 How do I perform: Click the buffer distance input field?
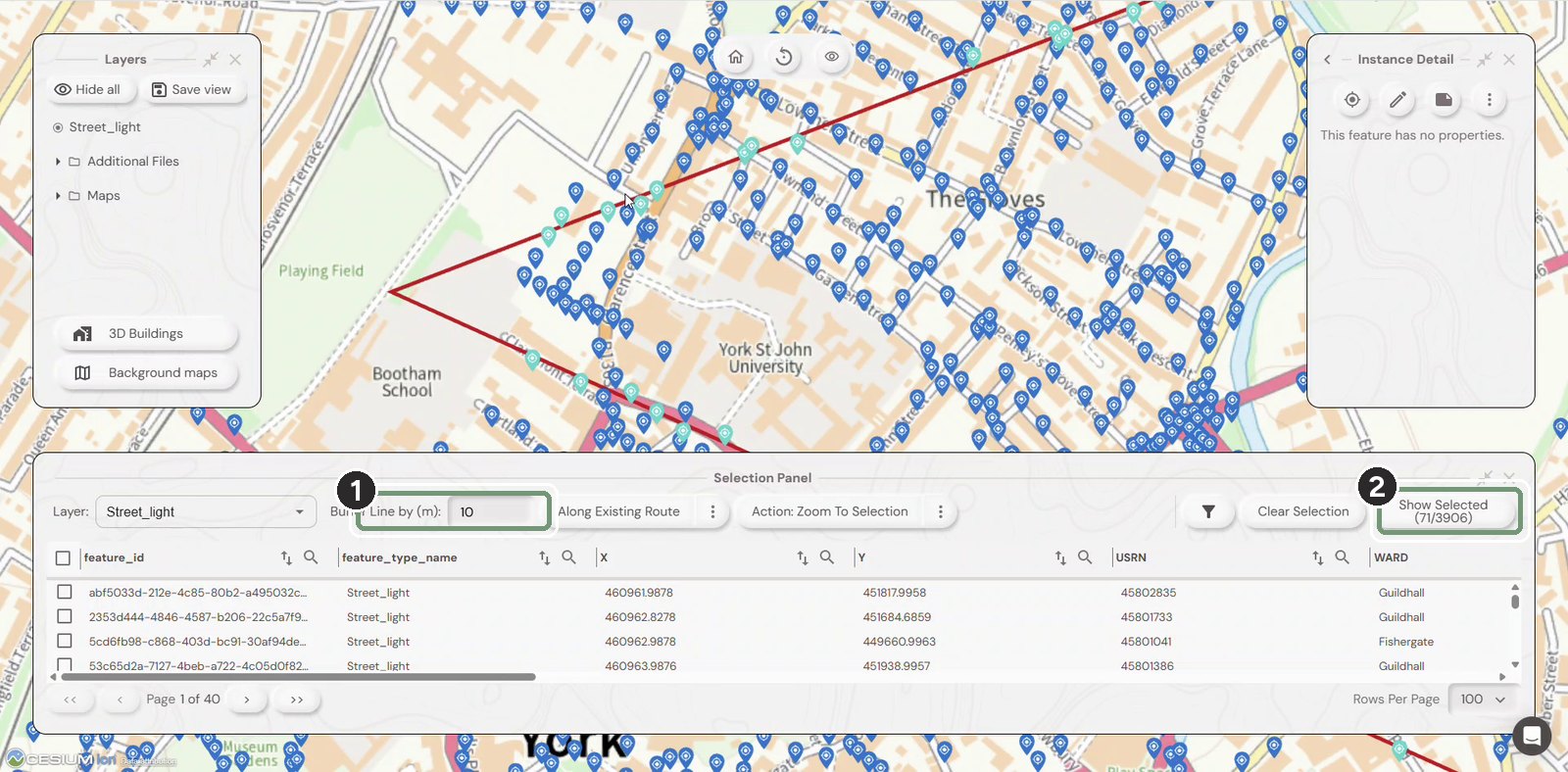tap(498, 511)
